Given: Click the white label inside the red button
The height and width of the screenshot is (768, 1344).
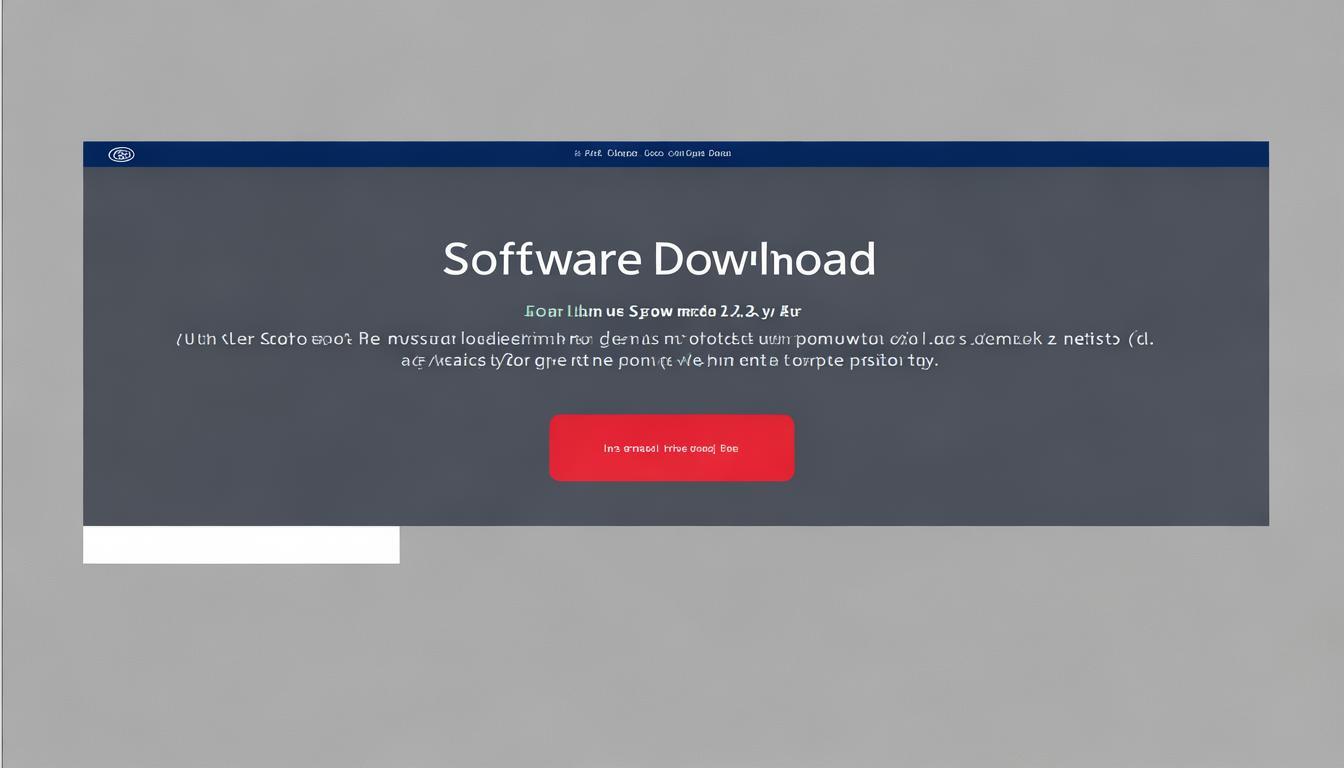Looking at the screenshot, I should 671,449.
